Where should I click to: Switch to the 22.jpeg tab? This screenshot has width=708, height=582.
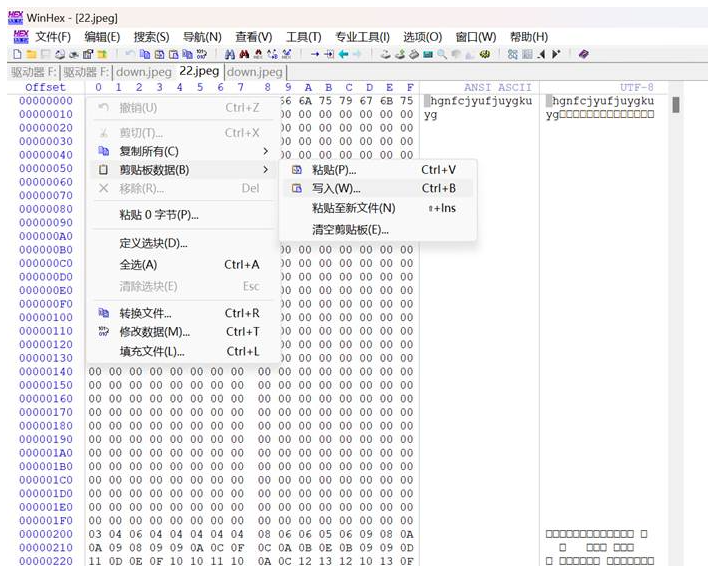[199, 71]
